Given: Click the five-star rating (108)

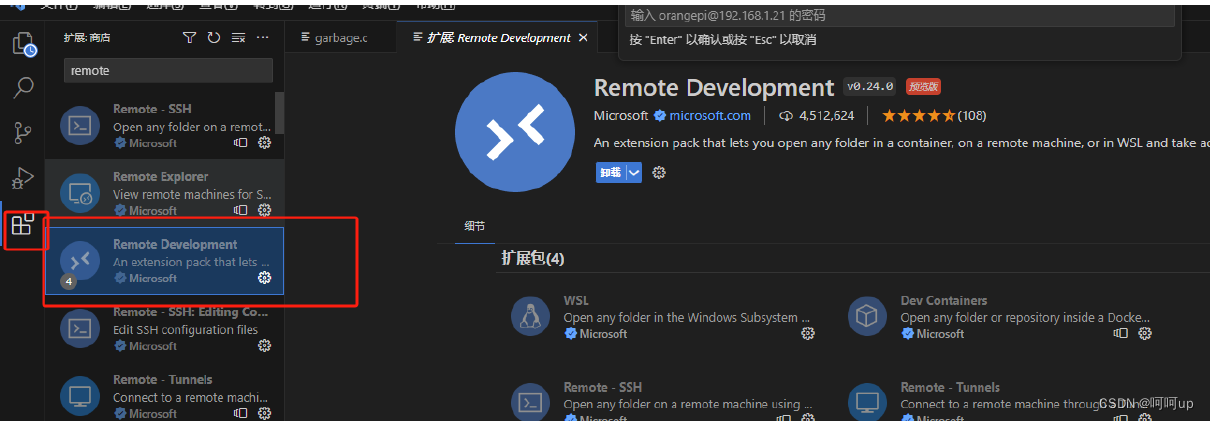Looking at the screenshot, I should tap(933, 116).
